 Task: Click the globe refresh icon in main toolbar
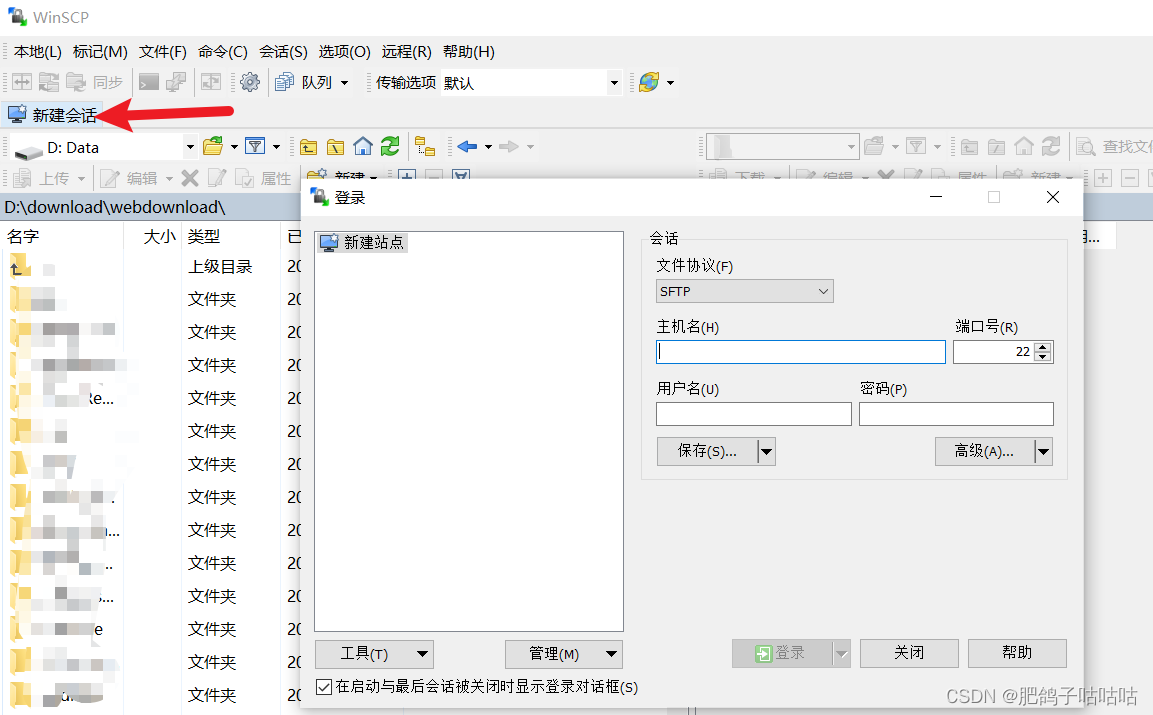(649, 82)
